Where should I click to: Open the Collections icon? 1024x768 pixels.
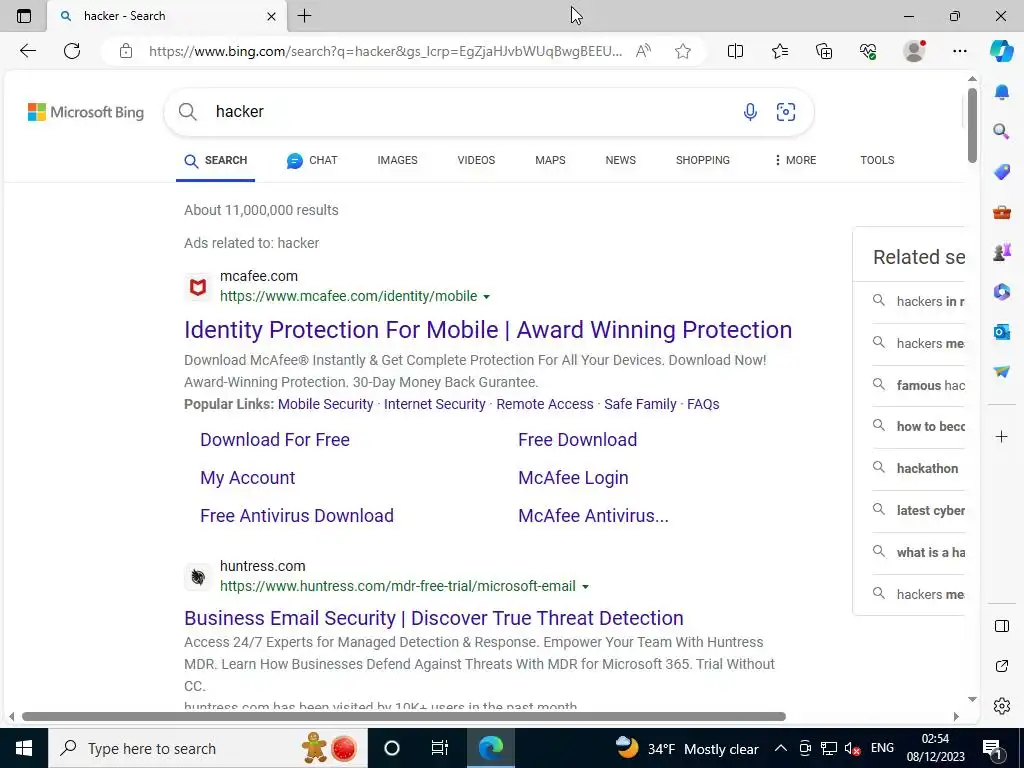[824, 51]
